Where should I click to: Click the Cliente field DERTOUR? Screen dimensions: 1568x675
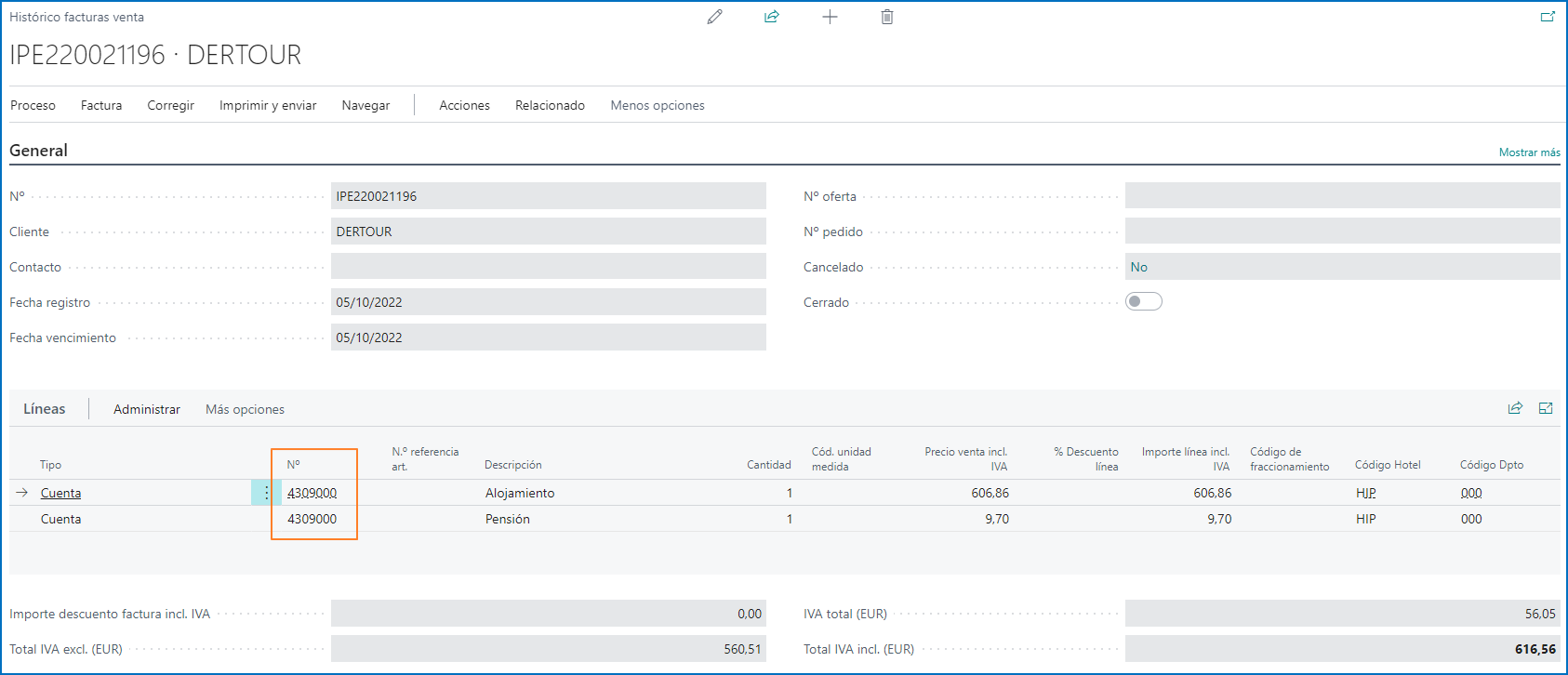click(549, 231)
